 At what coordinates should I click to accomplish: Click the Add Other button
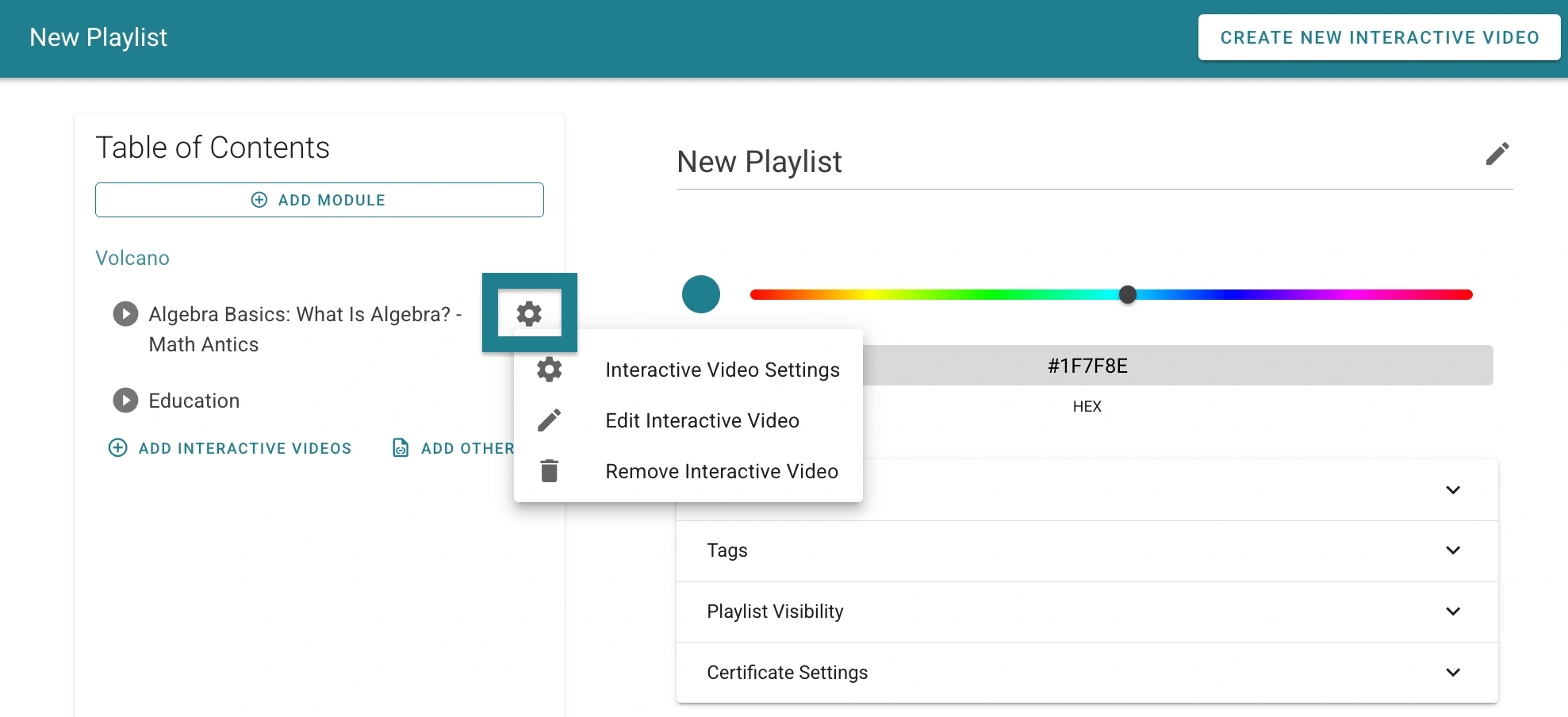454,448
